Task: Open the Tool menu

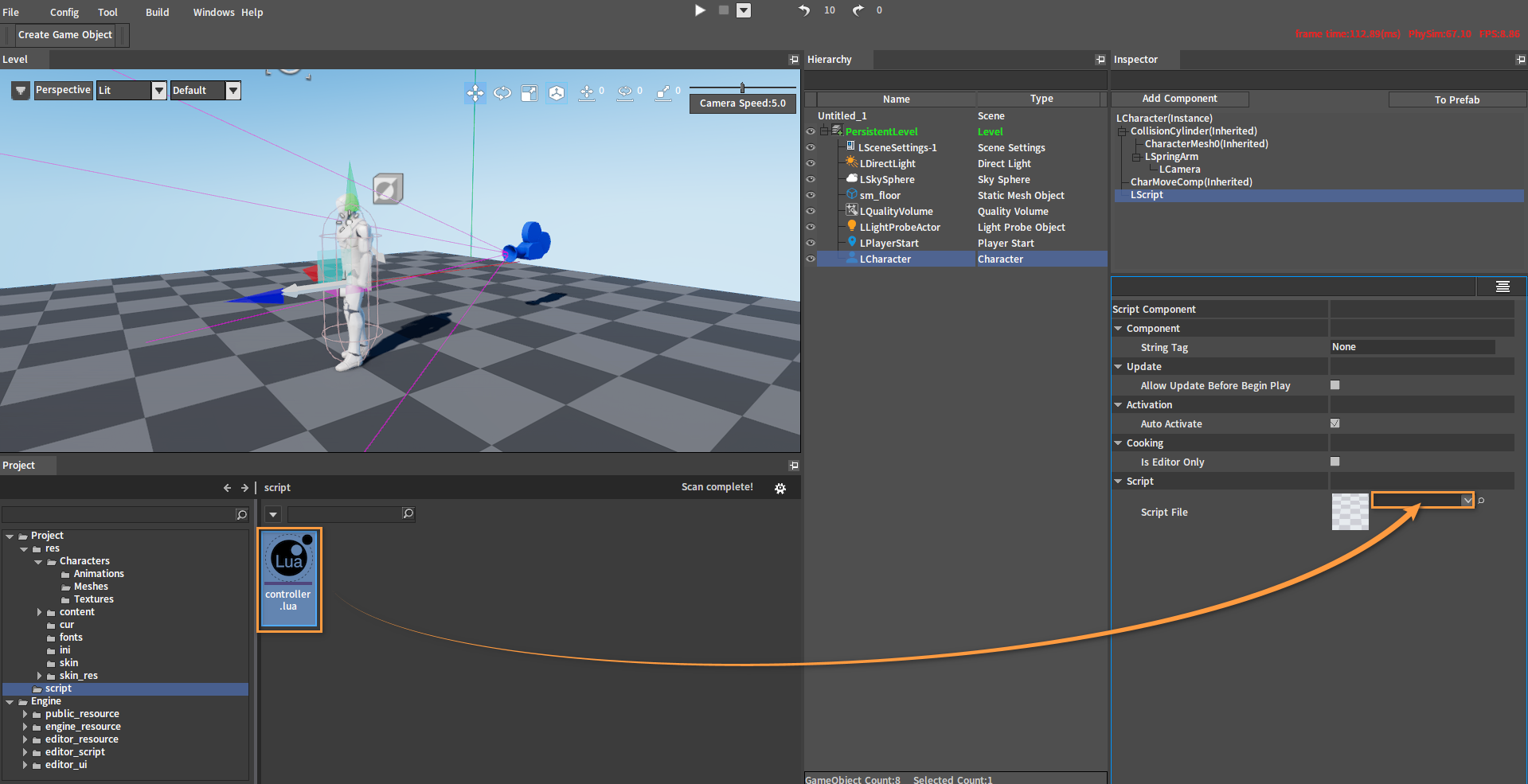Action: pyautogui.click(x=107, y=12)
